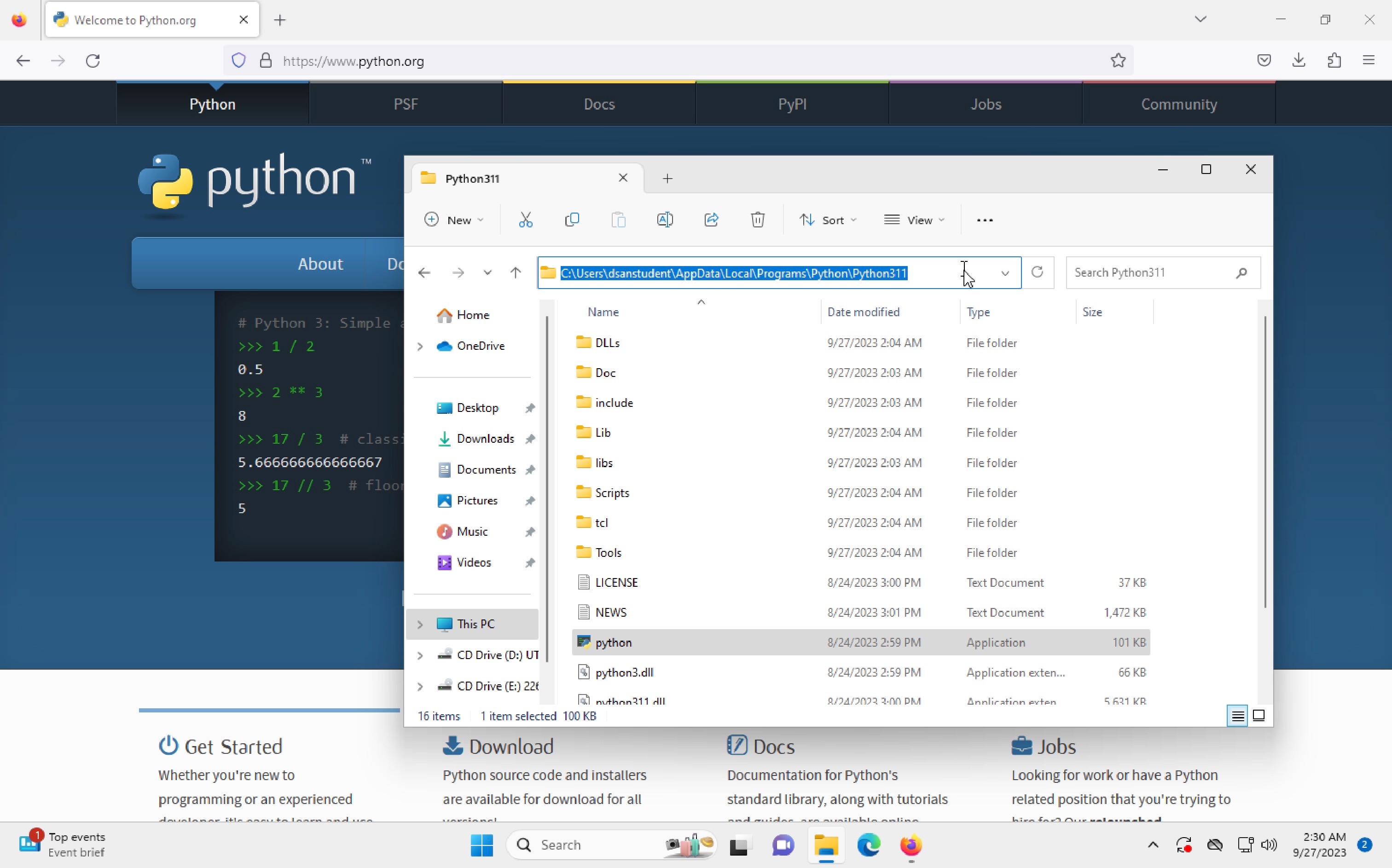Viewport: 1392px width, 868px height.
Task: Click the Delete trash icon in Explorer
Action: 758,220
